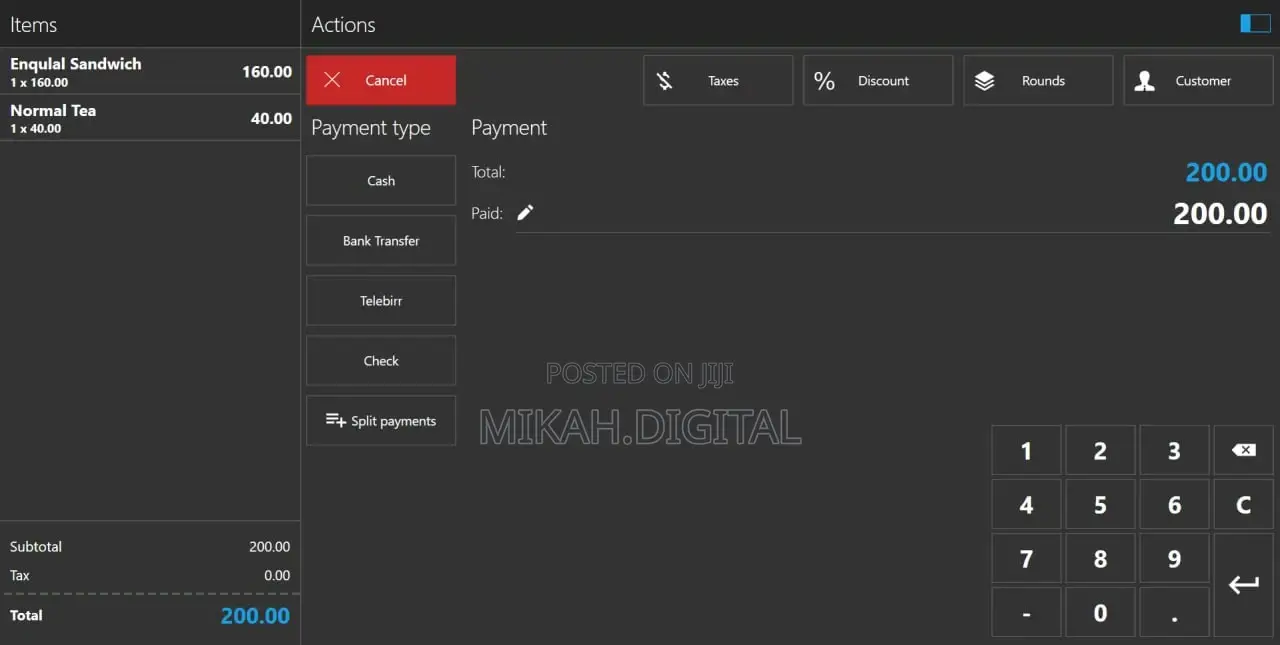
Task: Edit the Paid amount with the pencil icon
Action: coord(526,212)
